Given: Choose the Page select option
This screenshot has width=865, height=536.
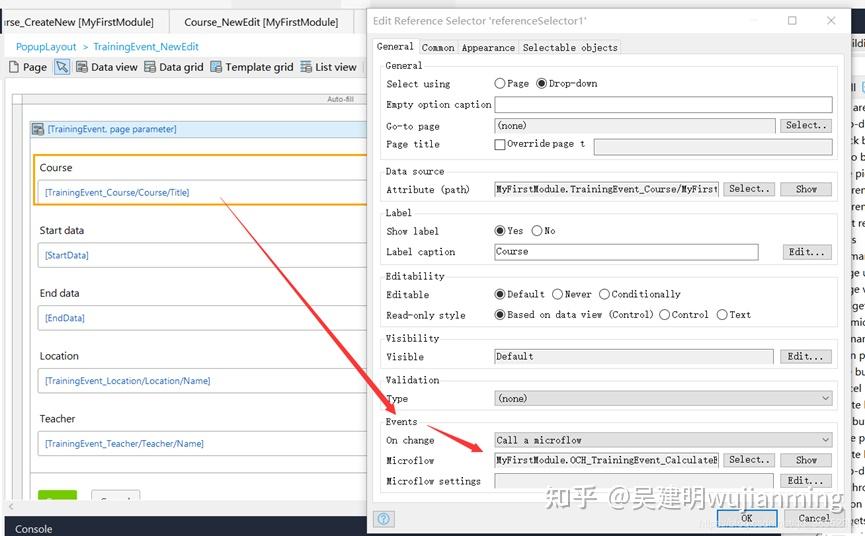Looking at the screenshot, I should point(499,83).
